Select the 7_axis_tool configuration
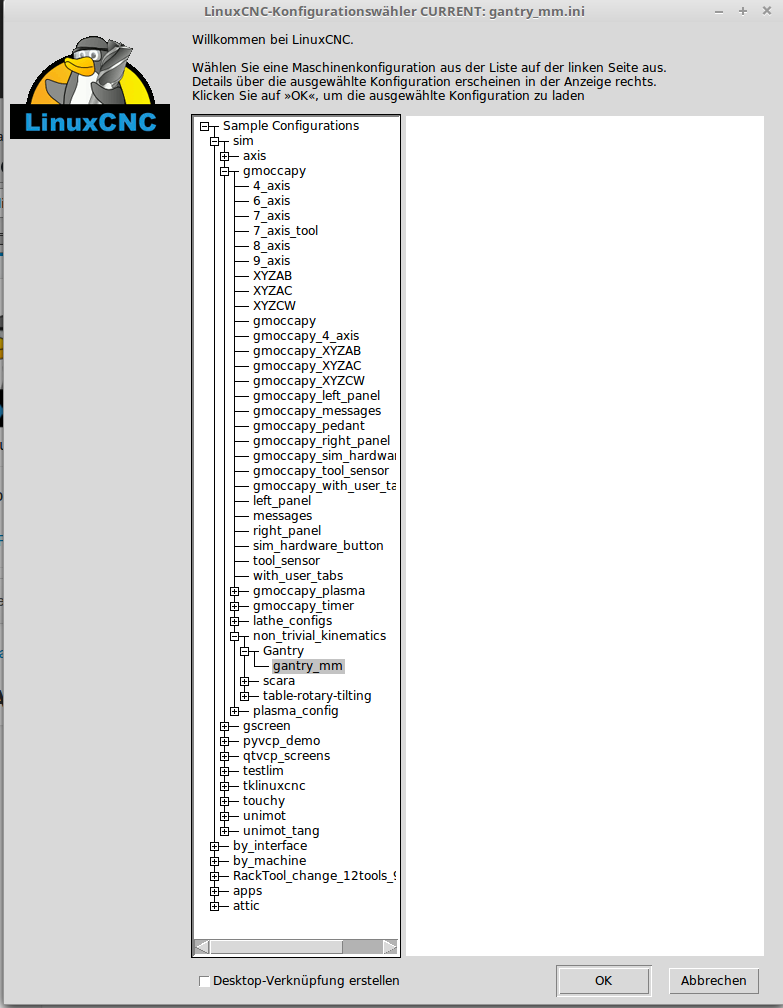The image size is (783, 1008). tap(285, 231)
